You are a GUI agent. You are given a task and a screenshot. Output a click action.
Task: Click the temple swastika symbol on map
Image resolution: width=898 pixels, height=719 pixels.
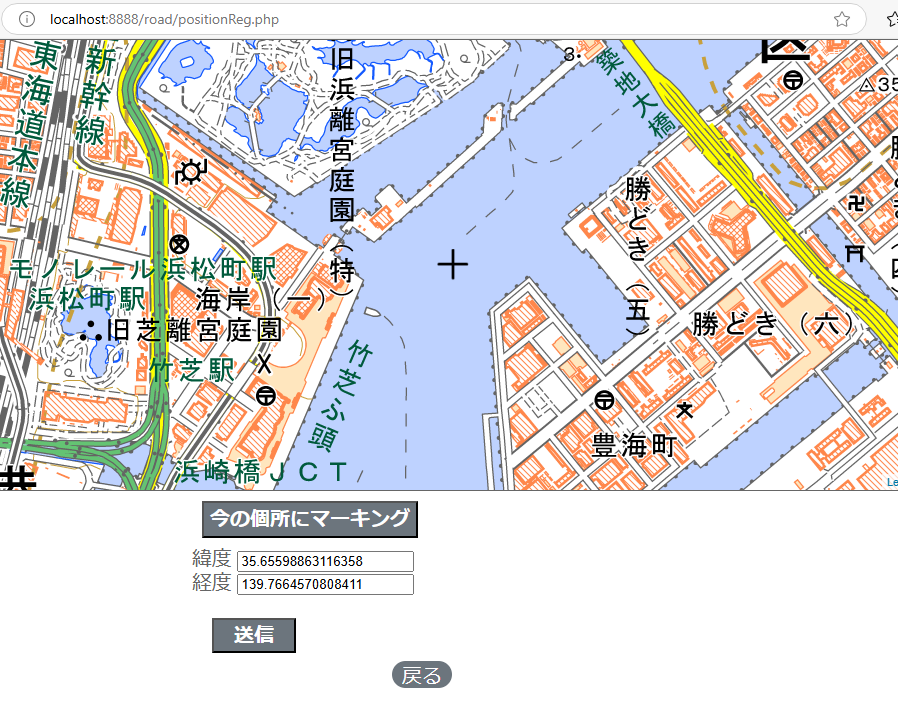(856, 204)
